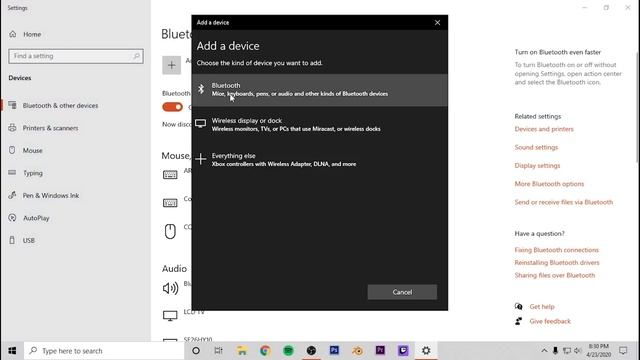
Task: Click the Bluetooth symbol icon in dialog
Action: click(201, 89)
